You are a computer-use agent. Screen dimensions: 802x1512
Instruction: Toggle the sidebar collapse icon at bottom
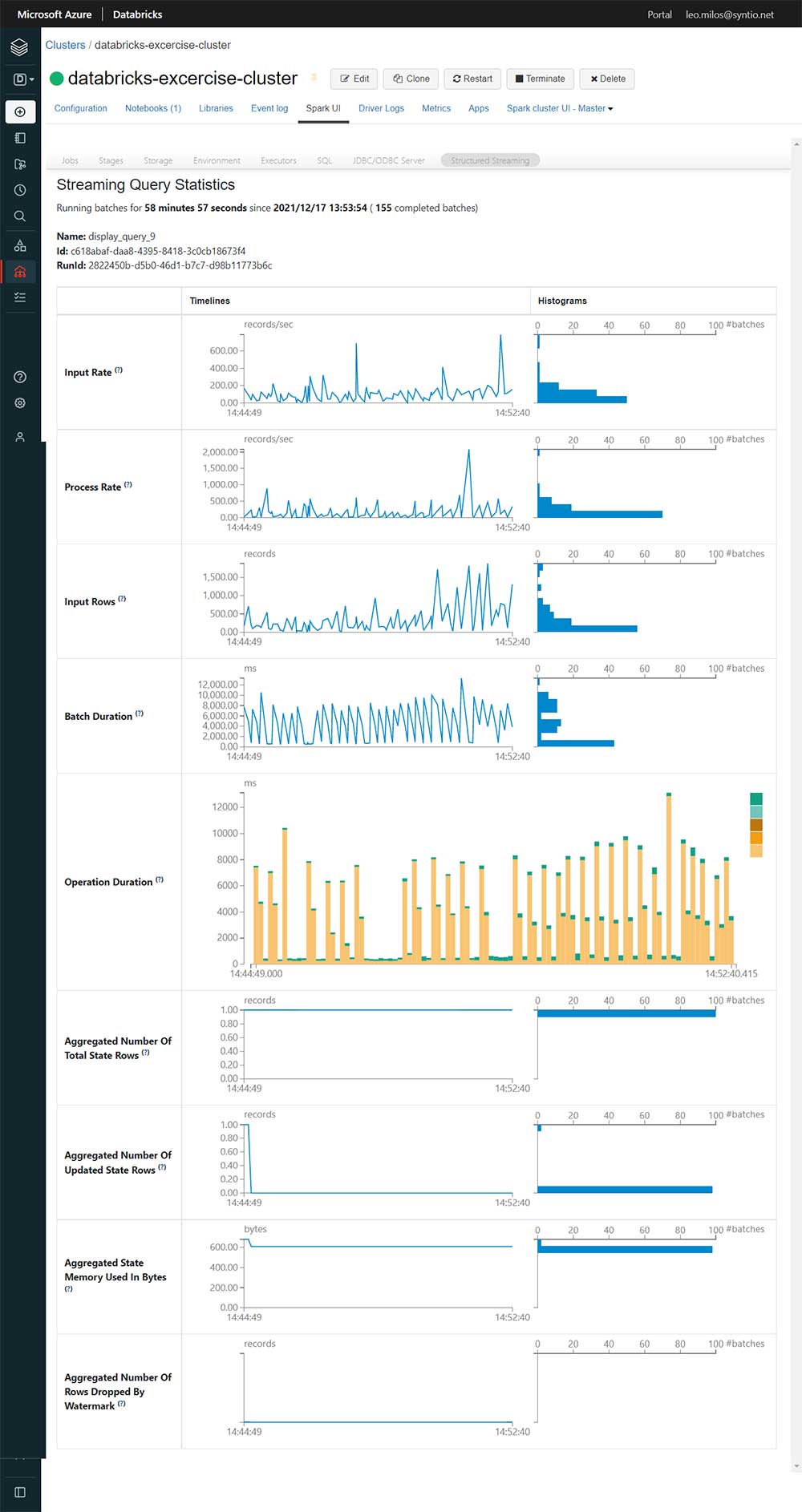(20, 1492)
